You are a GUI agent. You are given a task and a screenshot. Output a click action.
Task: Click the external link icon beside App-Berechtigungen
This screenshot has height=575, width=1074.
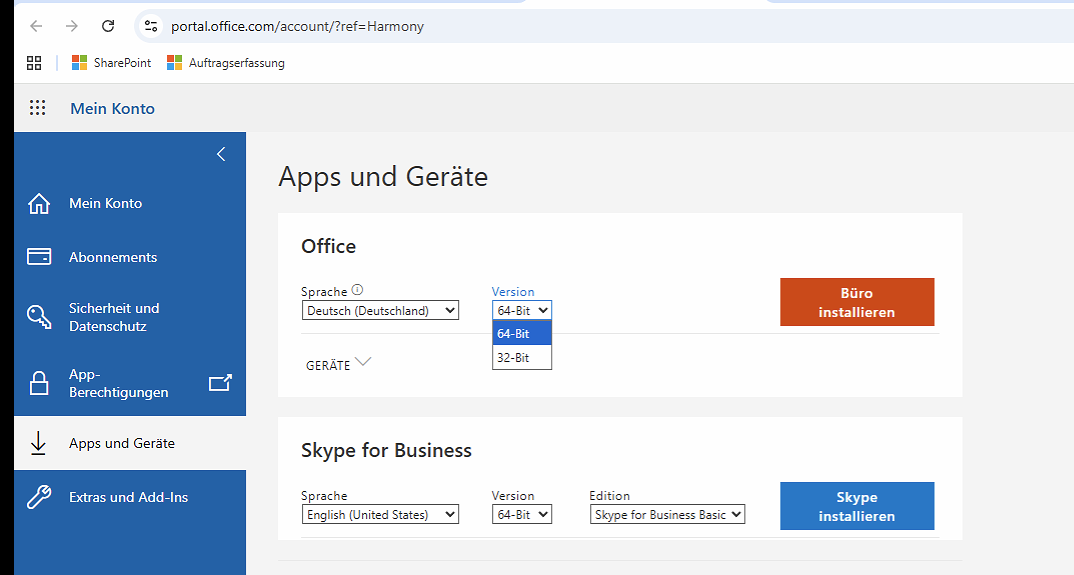pyautogui.click(x=219, y=383)
